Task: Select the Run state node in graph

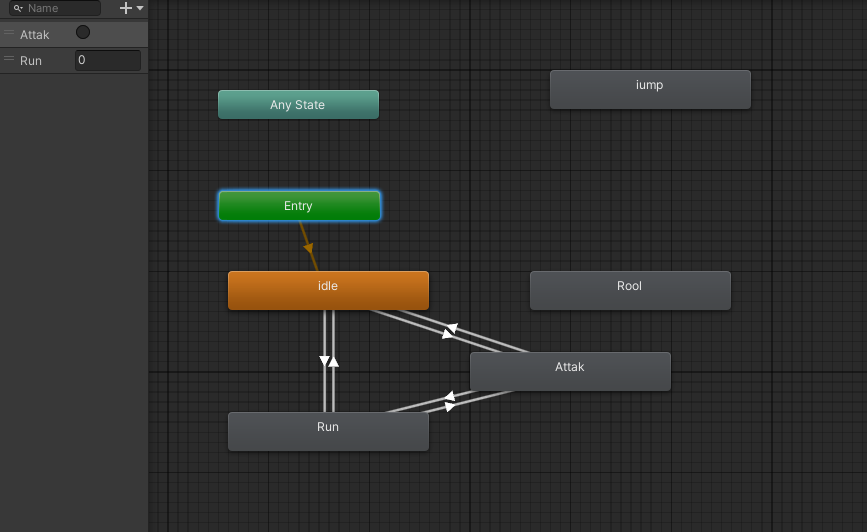Action: click(x=328, y=431)
